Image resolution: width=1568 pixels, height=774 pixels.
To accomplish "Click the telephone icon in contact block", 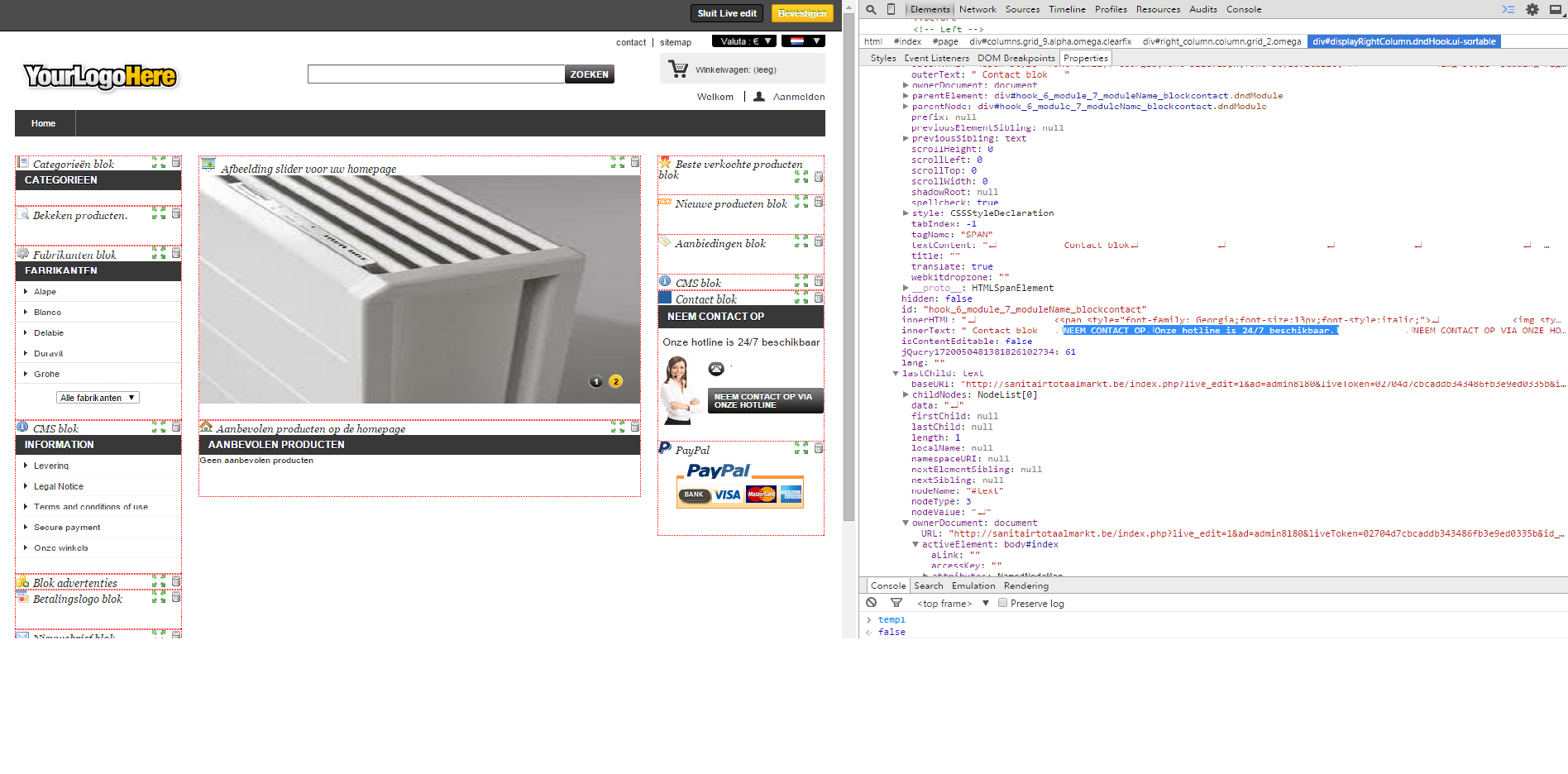I will coord(716,369).
